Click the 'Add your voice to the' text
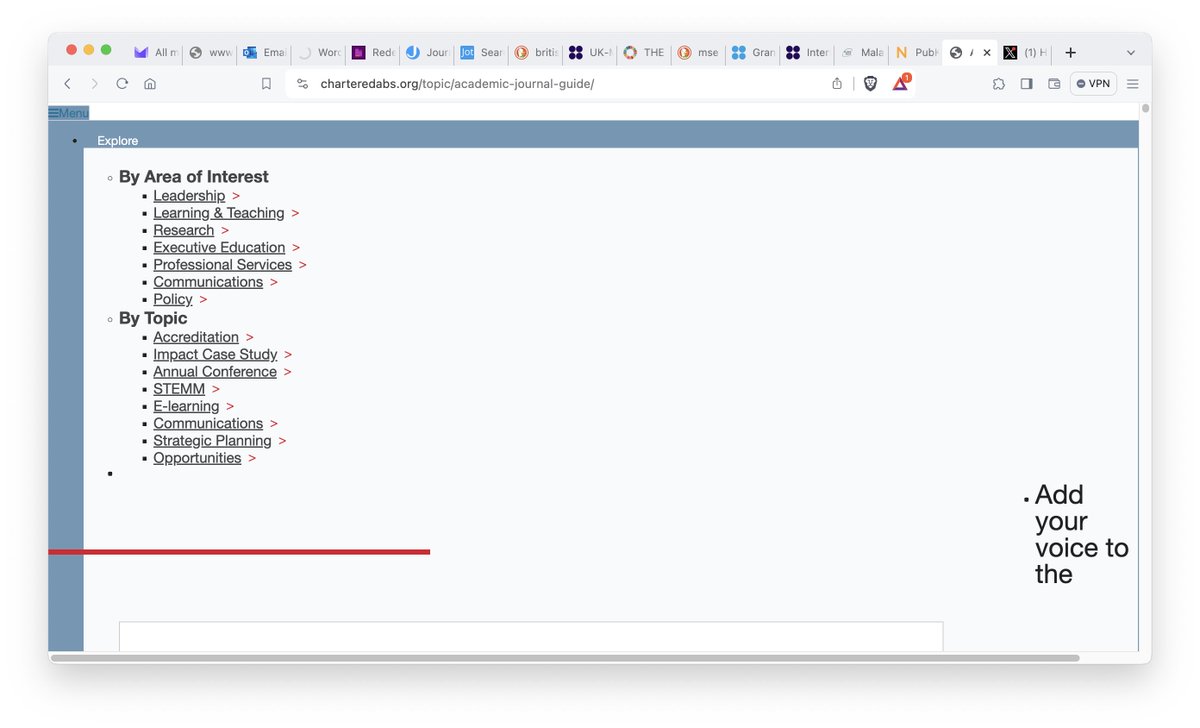The width and height of the screenshot is (1200, 728). click(x=1082, y=535)
